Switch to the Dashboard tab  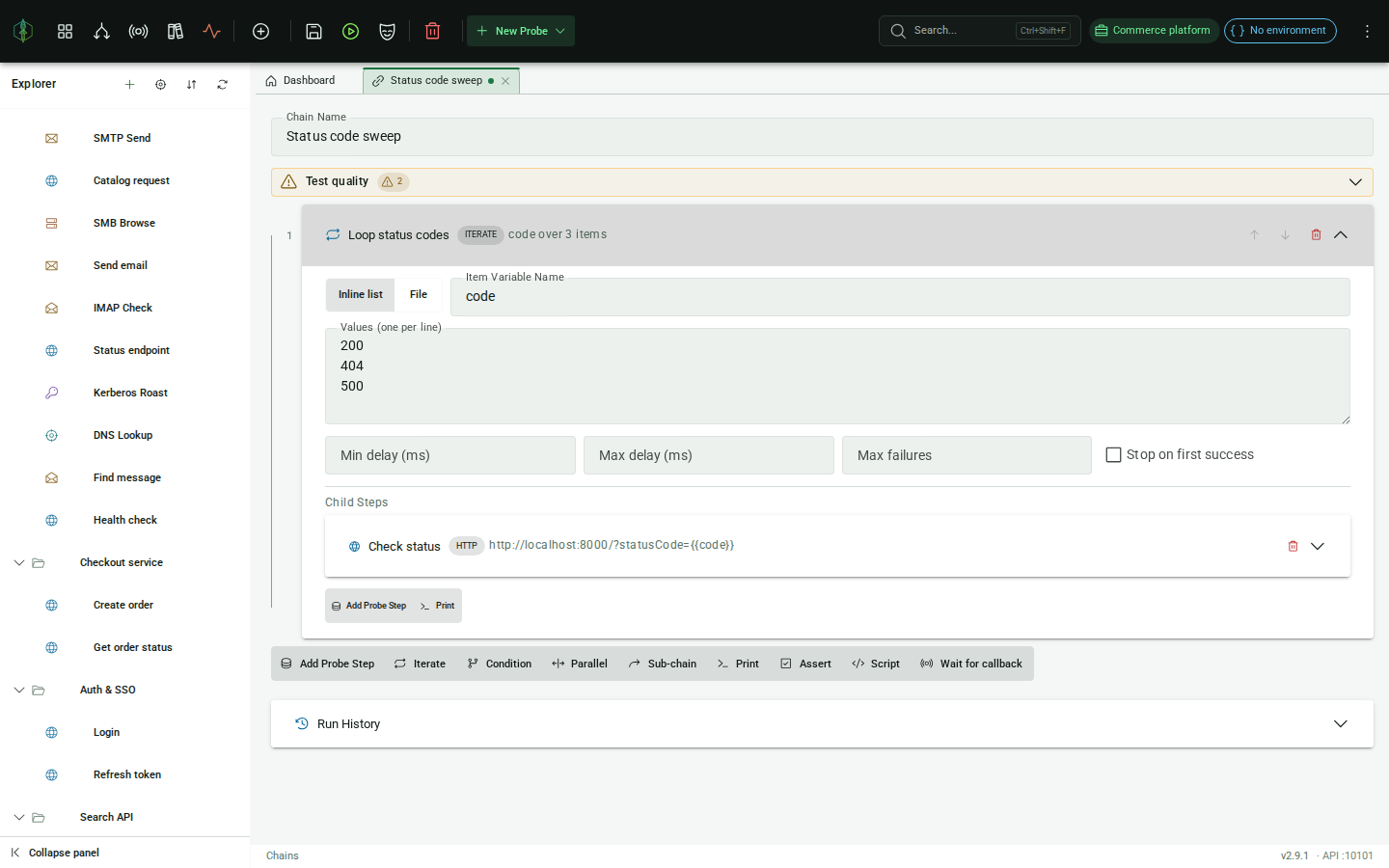click(x=301, y=81)
